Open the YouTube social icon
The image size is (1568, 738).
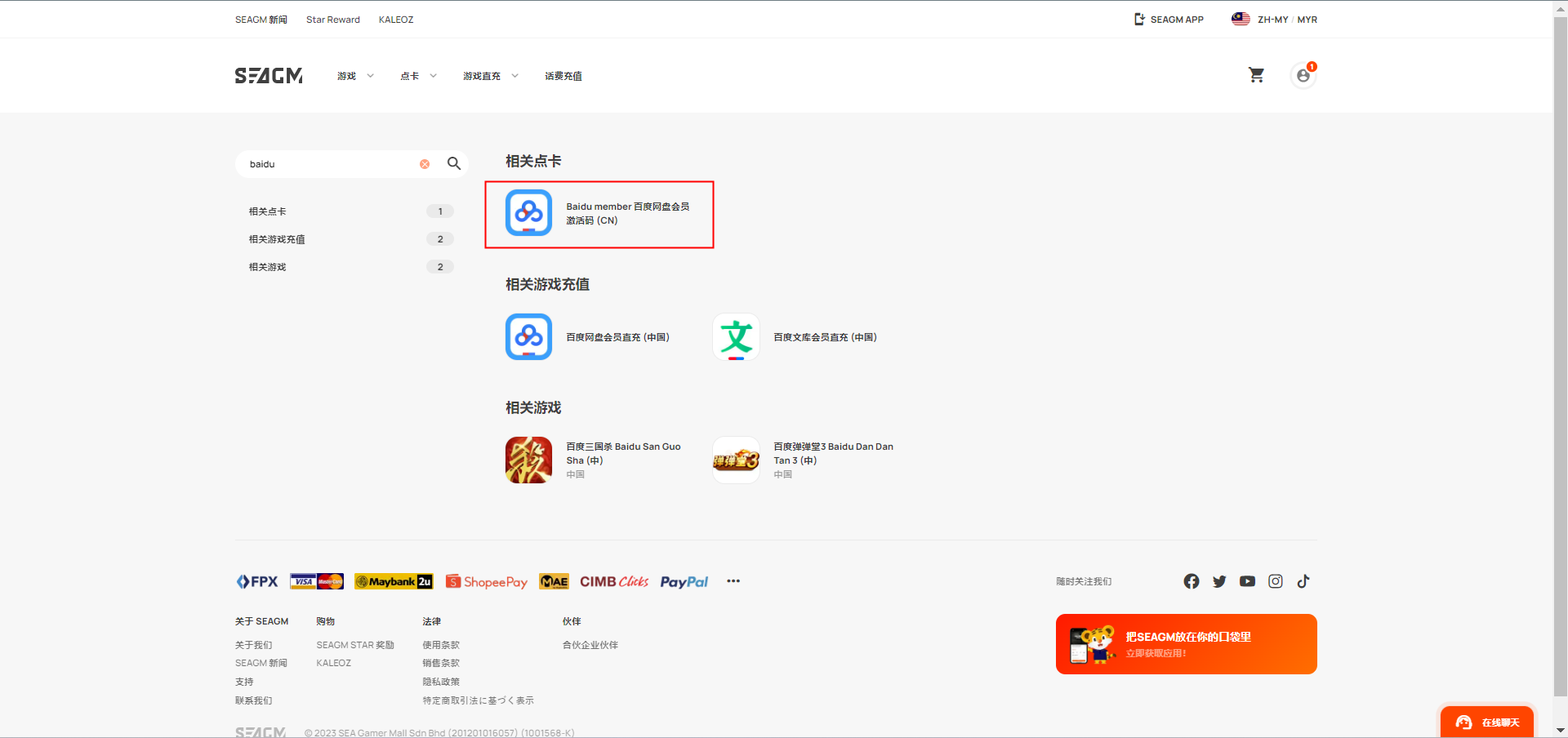(x=1247, y=581)
